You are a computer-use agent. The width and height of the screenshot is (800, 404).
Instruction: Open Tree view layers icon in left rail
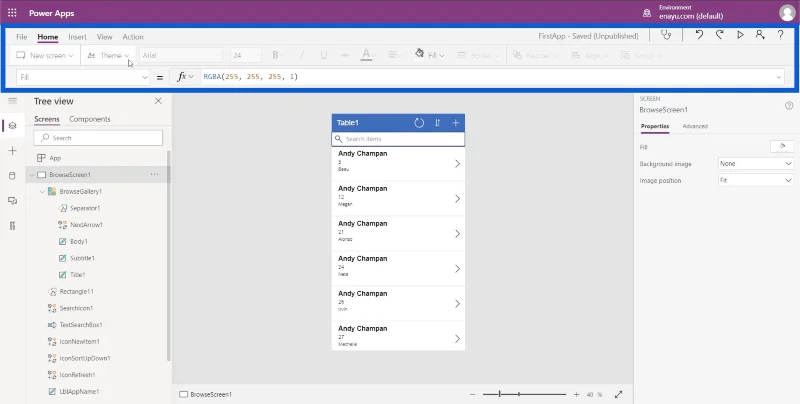13,125
